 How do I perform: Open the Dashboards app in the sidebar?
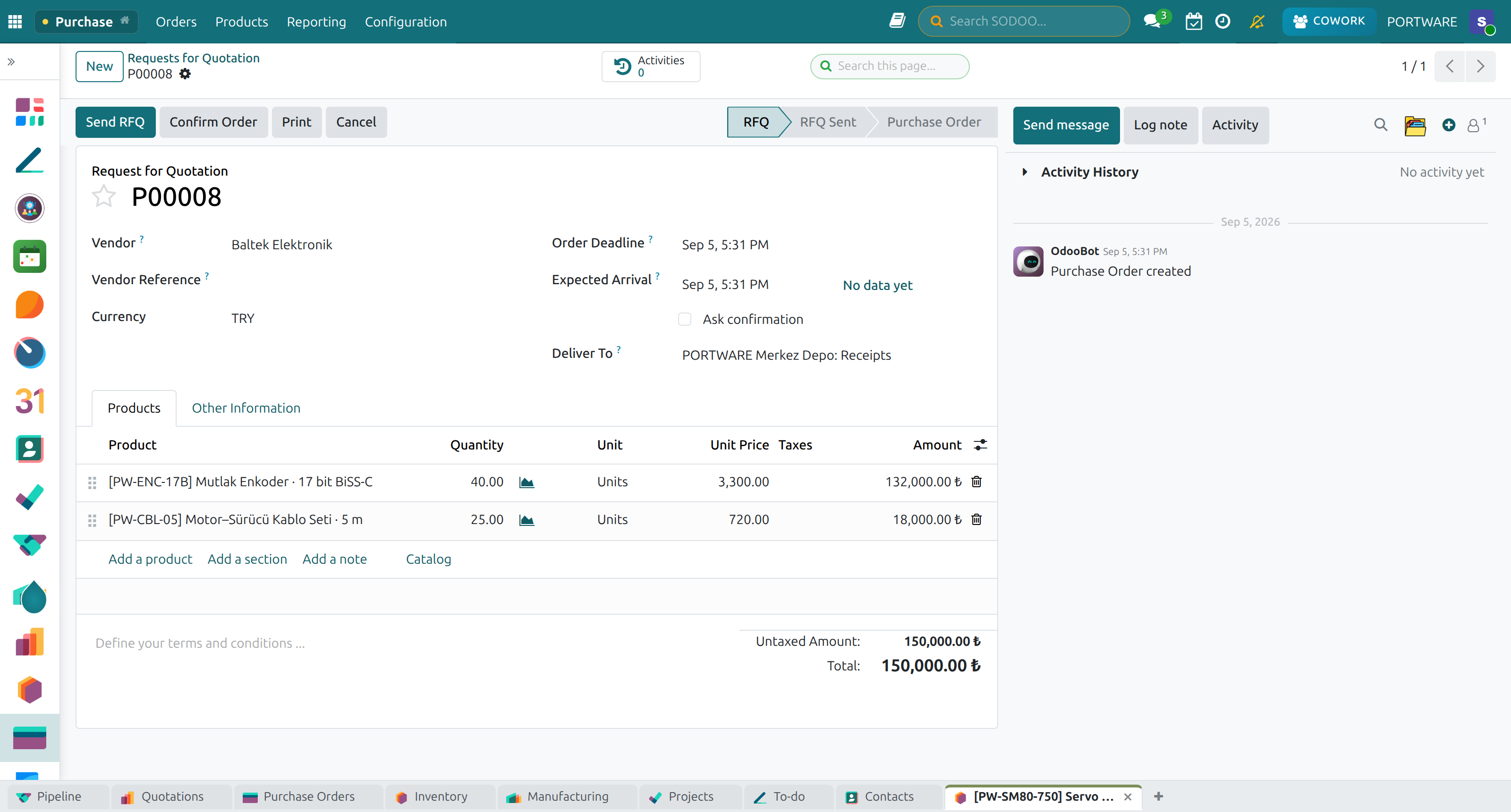(x=29, y=111)
